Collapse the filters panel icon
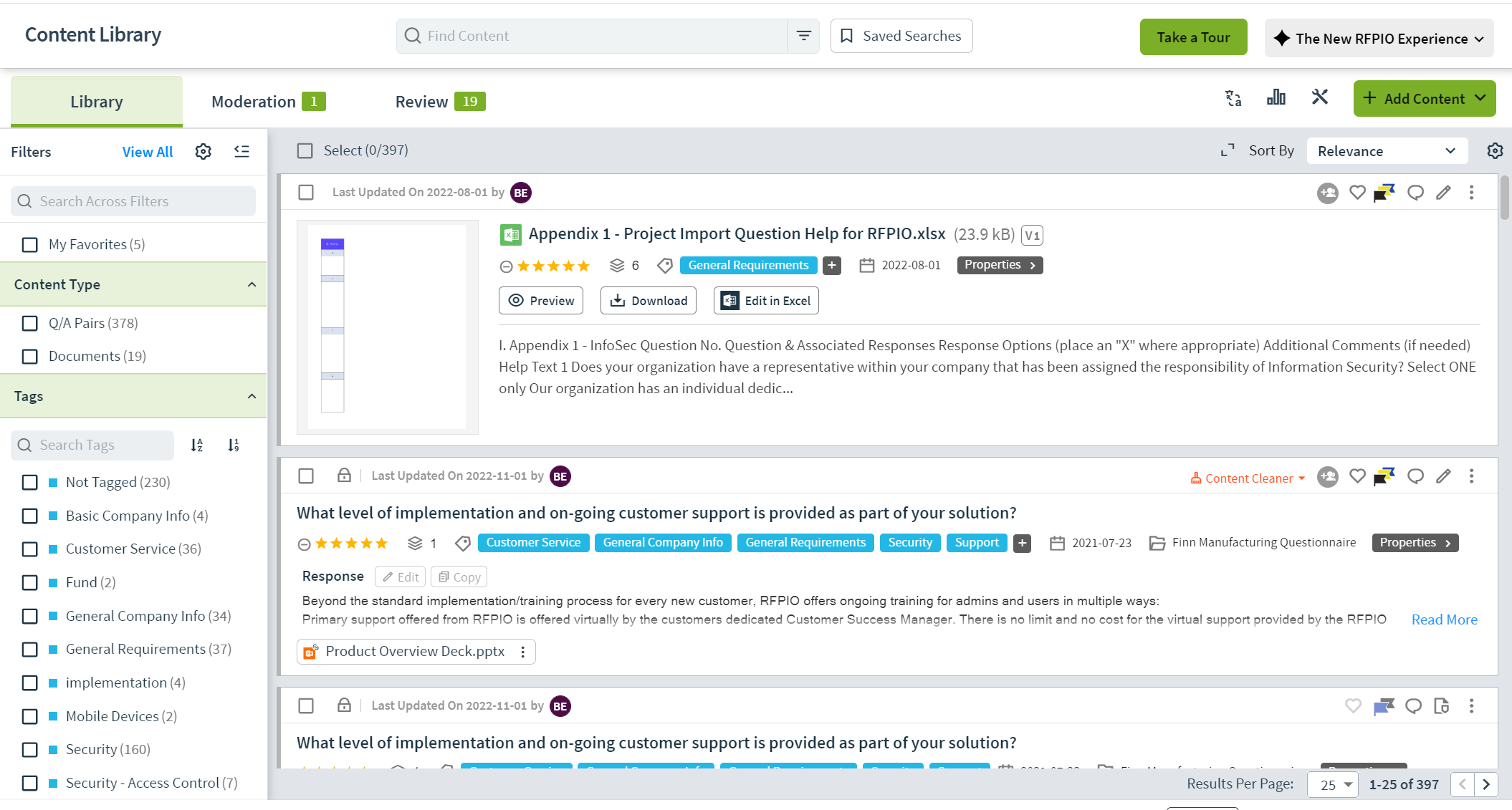This screenshot has height=810, width=1512. 242,151
